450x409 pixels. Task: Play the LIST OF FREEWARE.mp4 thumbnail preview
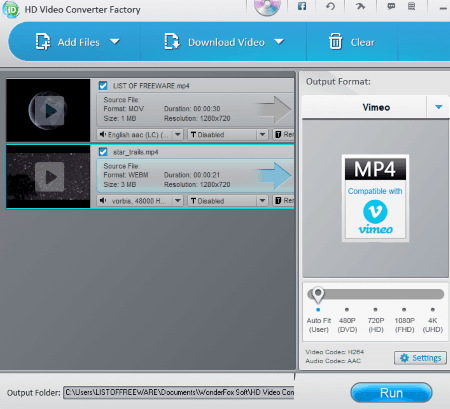[x=50, y=111]
